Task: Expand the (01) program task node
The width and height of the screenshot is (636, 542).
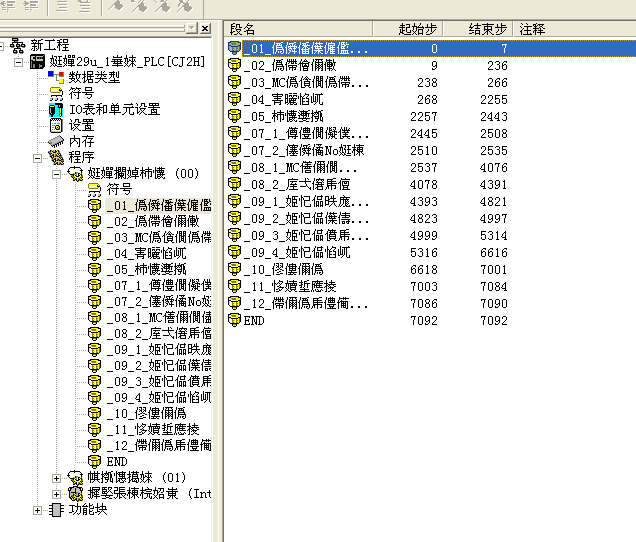Action: pos(56,477)
